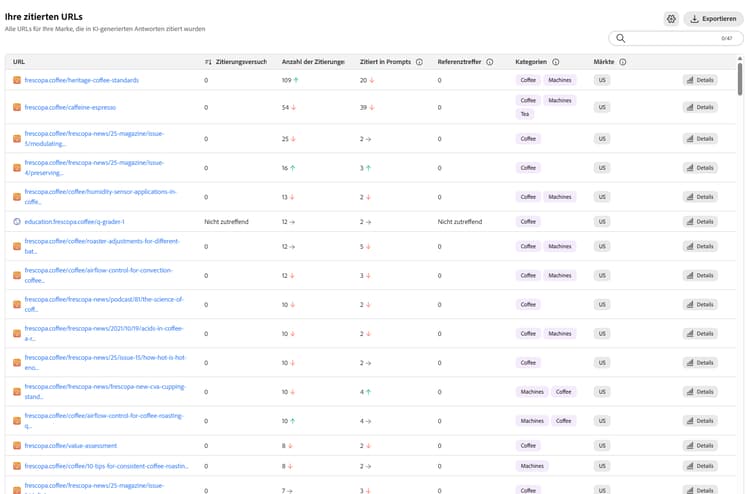Click Details for issue-4/preserving row

pyautogui.click(x=700, y=168)
